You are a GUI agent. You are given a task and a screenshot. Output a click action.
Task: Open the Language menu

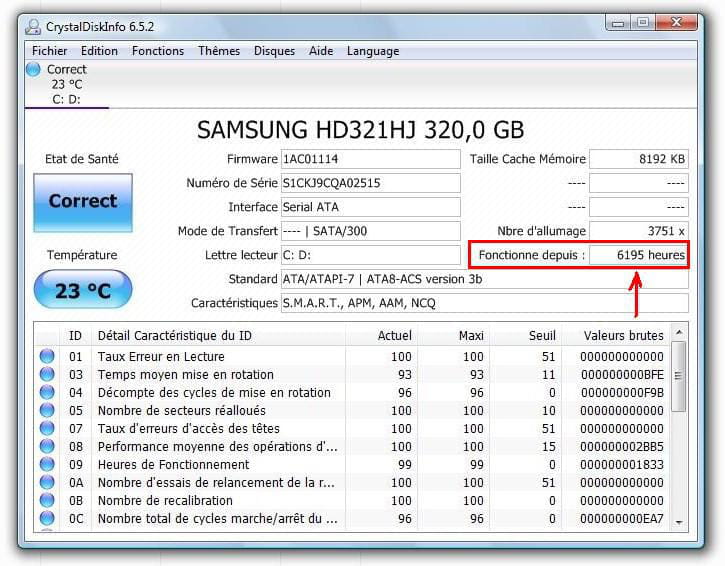[x=373, y=51]
